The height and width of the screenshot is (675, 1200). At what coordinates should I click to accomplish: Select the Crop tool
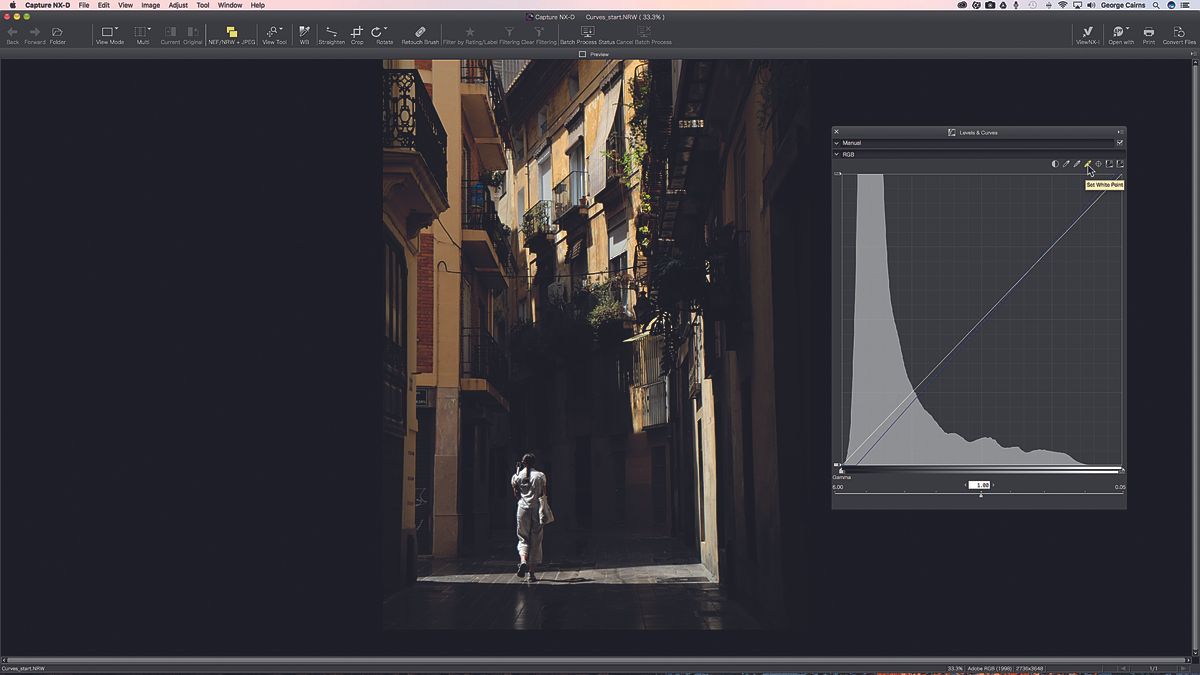(356, 32)
